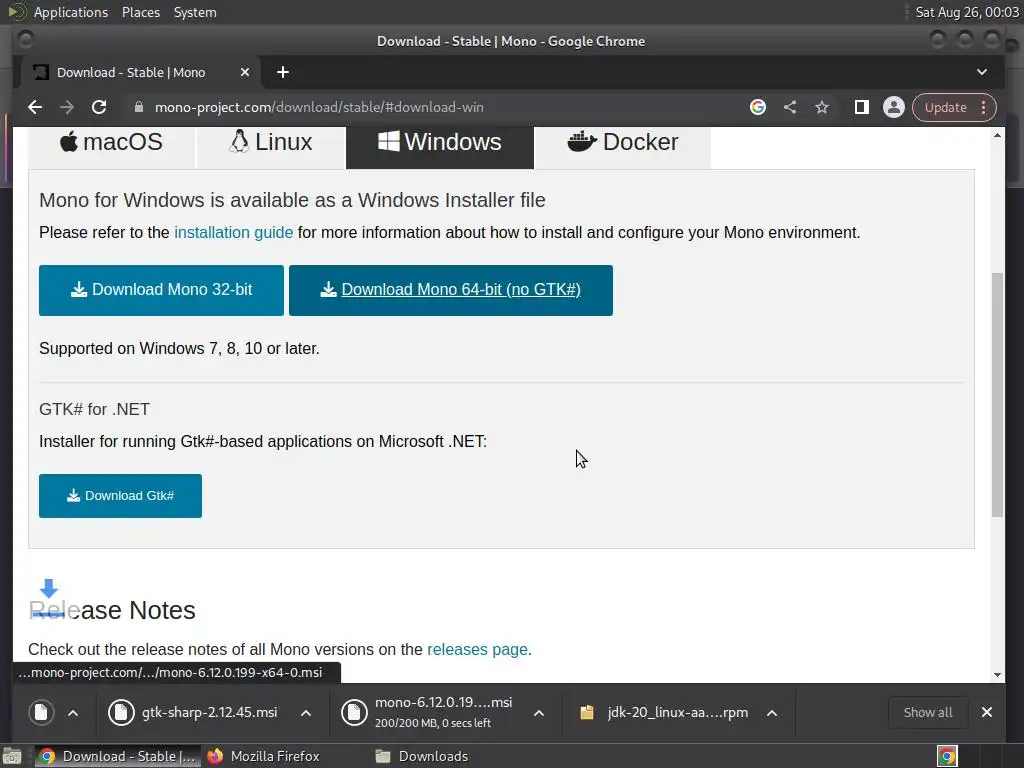Viewport: 1024px width, 768px height.
Task: Open the Applications menu
Action: pyautogui.click(x=71, y=12)
